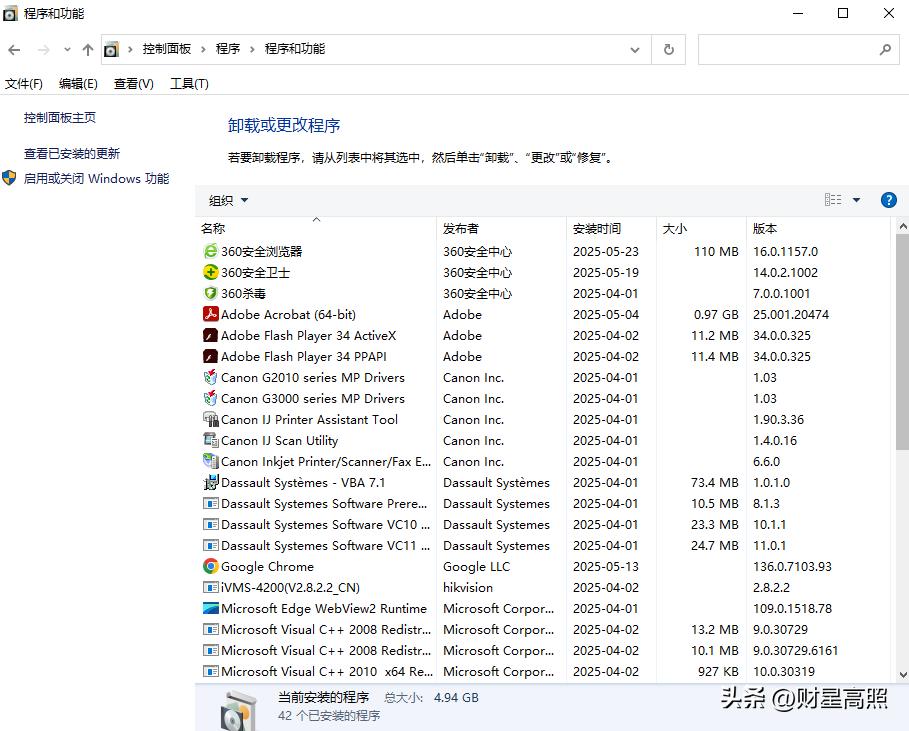Select the Adobe Acrobat (64-bit) icon

point(210,314)
